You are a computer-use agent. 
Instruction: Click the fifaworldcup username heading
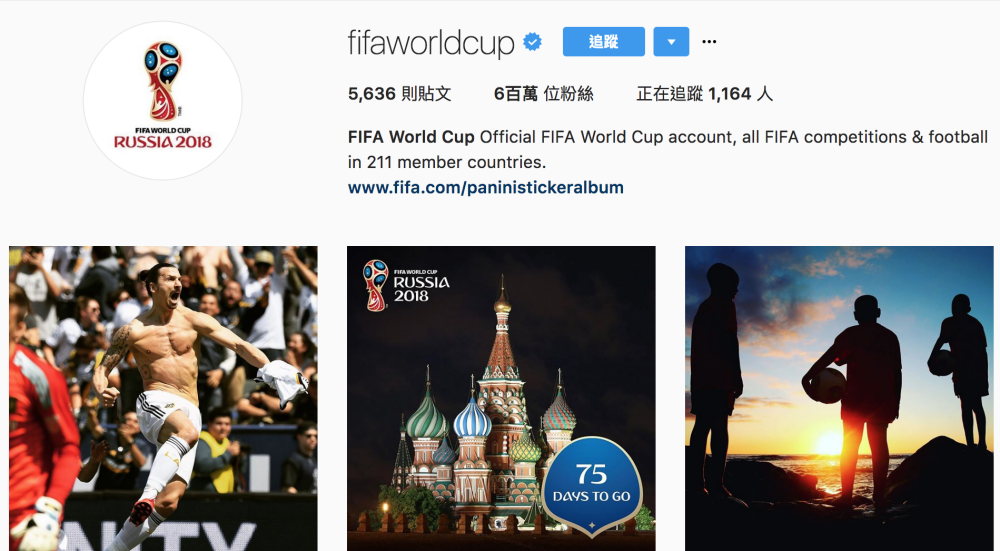coord(430,43)
